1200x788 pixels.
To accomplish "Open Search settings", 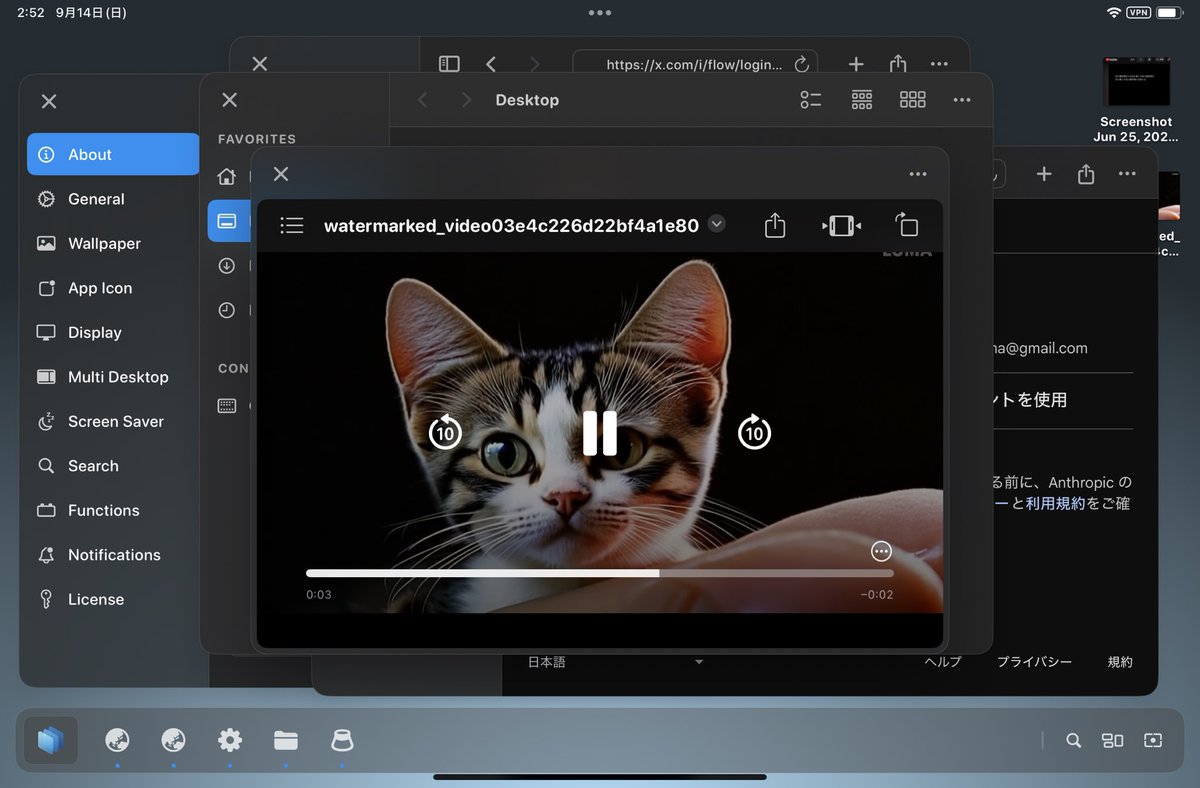I will (113, 466).
